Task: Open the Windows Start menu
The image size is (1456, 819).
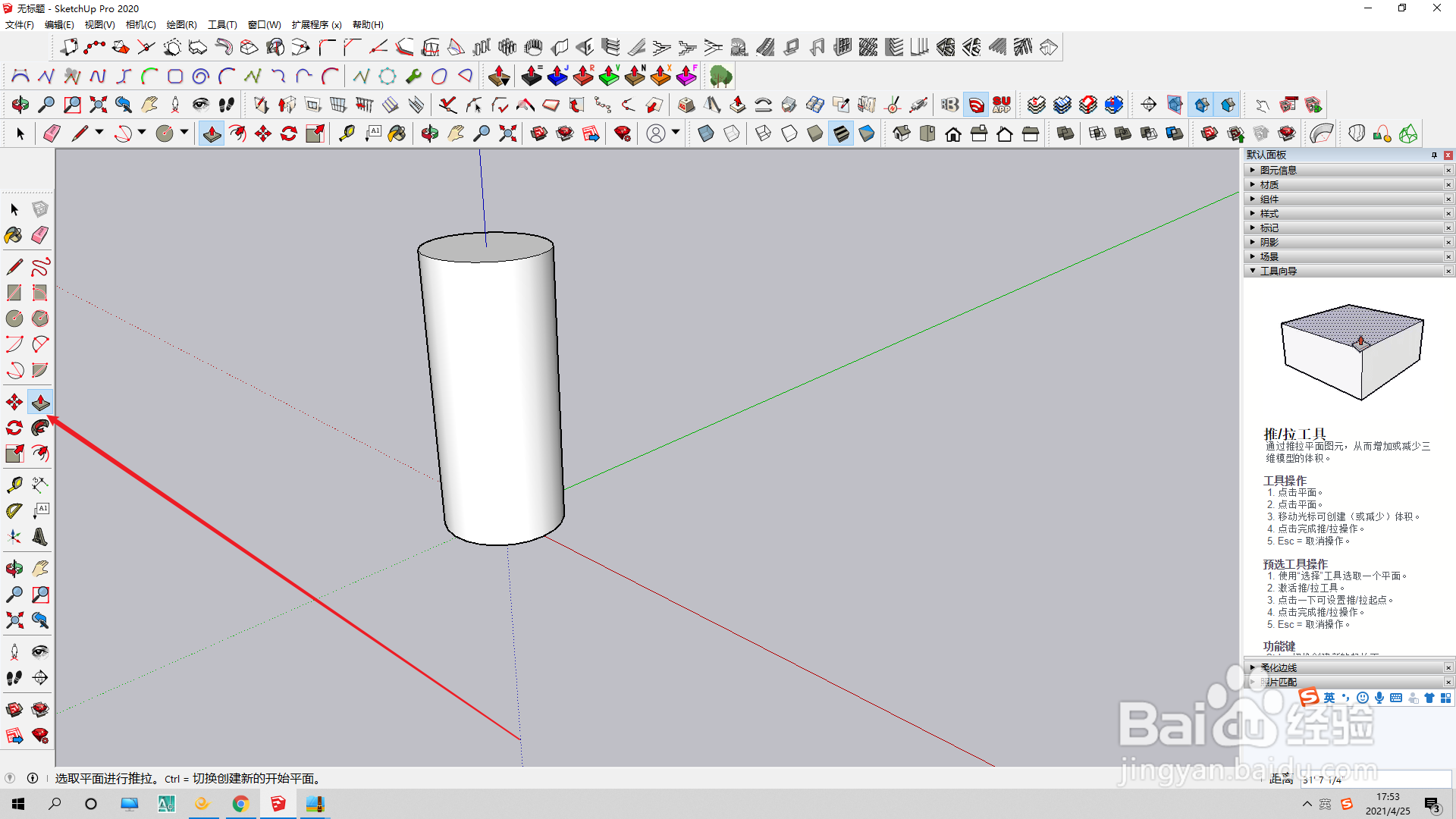Action: click(18, 804)
